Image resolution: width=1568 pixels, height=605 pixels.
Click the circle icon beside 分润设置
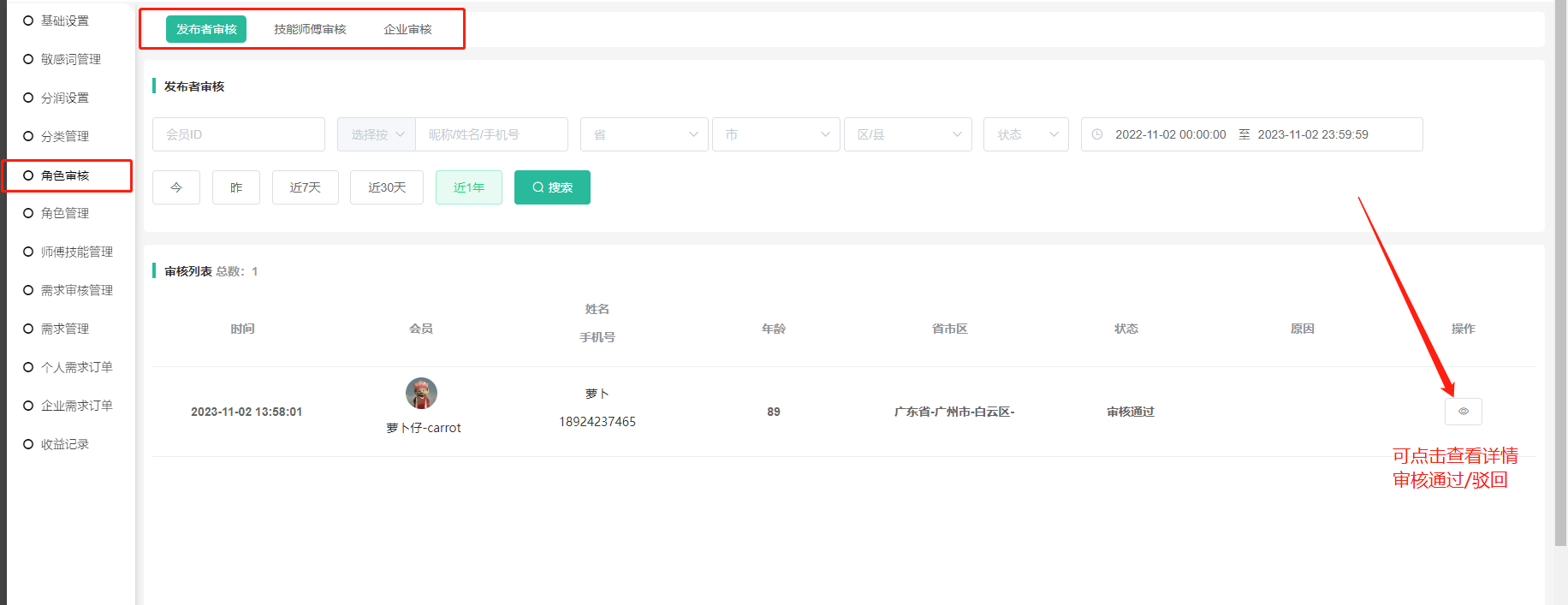pyautogui.click(x=28, y=98)
